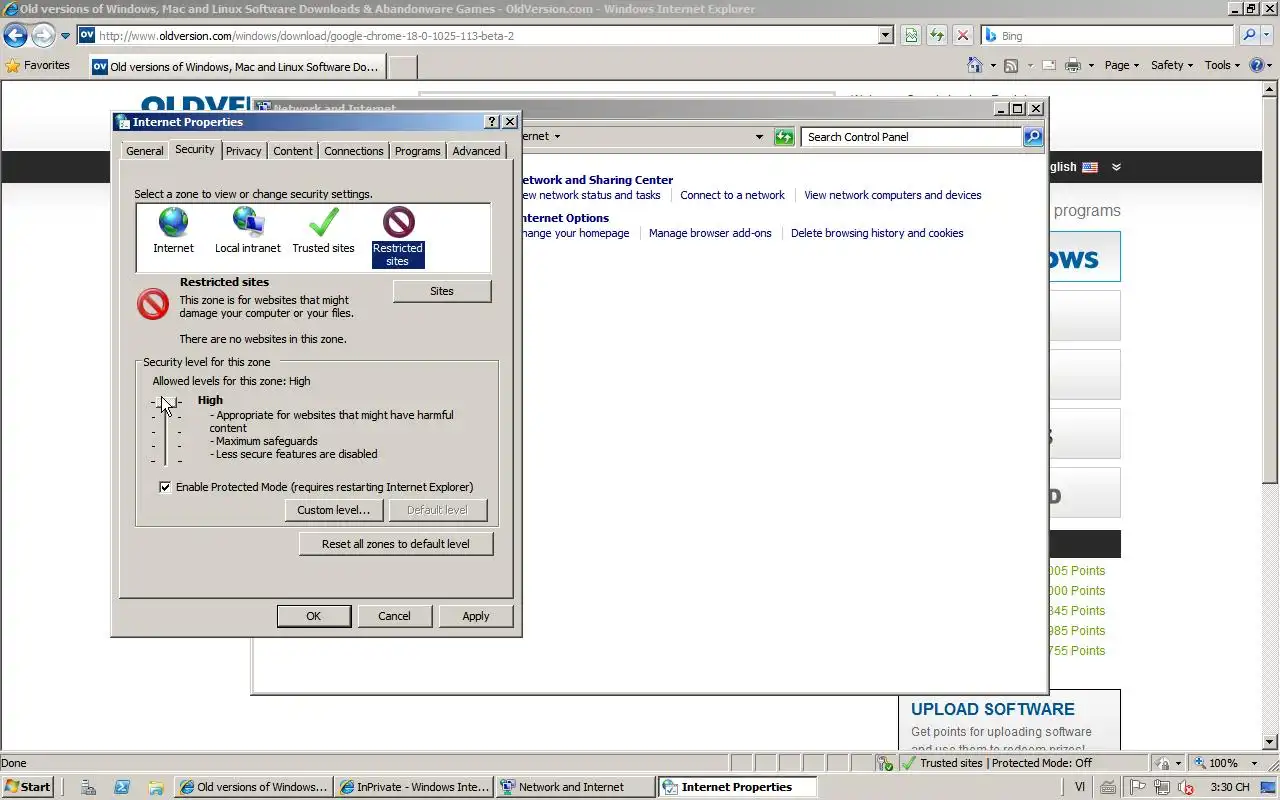Click Reset all zones to default level

[x=396, y=544]
